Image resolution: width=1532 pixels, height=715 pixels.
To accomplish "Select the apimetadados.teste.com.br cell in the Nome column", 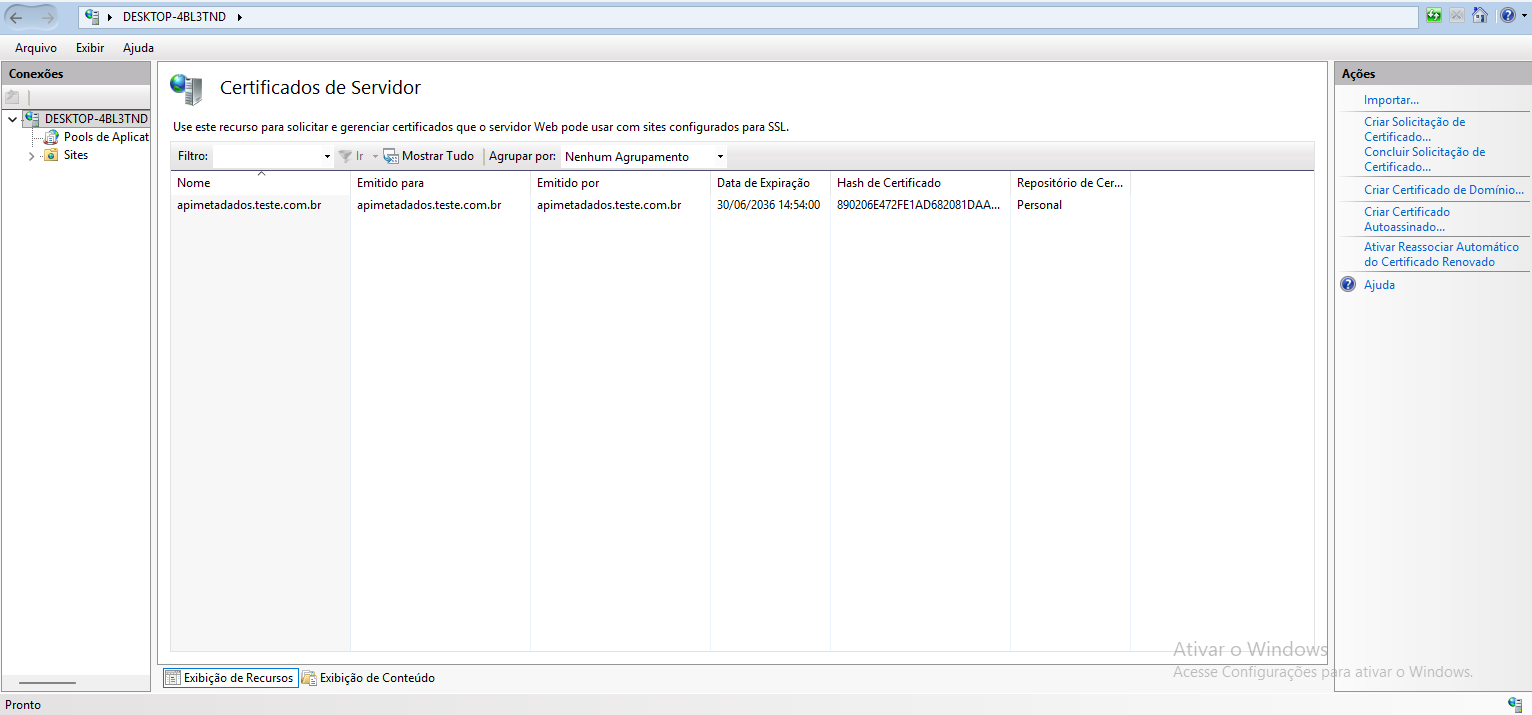I will [x=249, y=205].
